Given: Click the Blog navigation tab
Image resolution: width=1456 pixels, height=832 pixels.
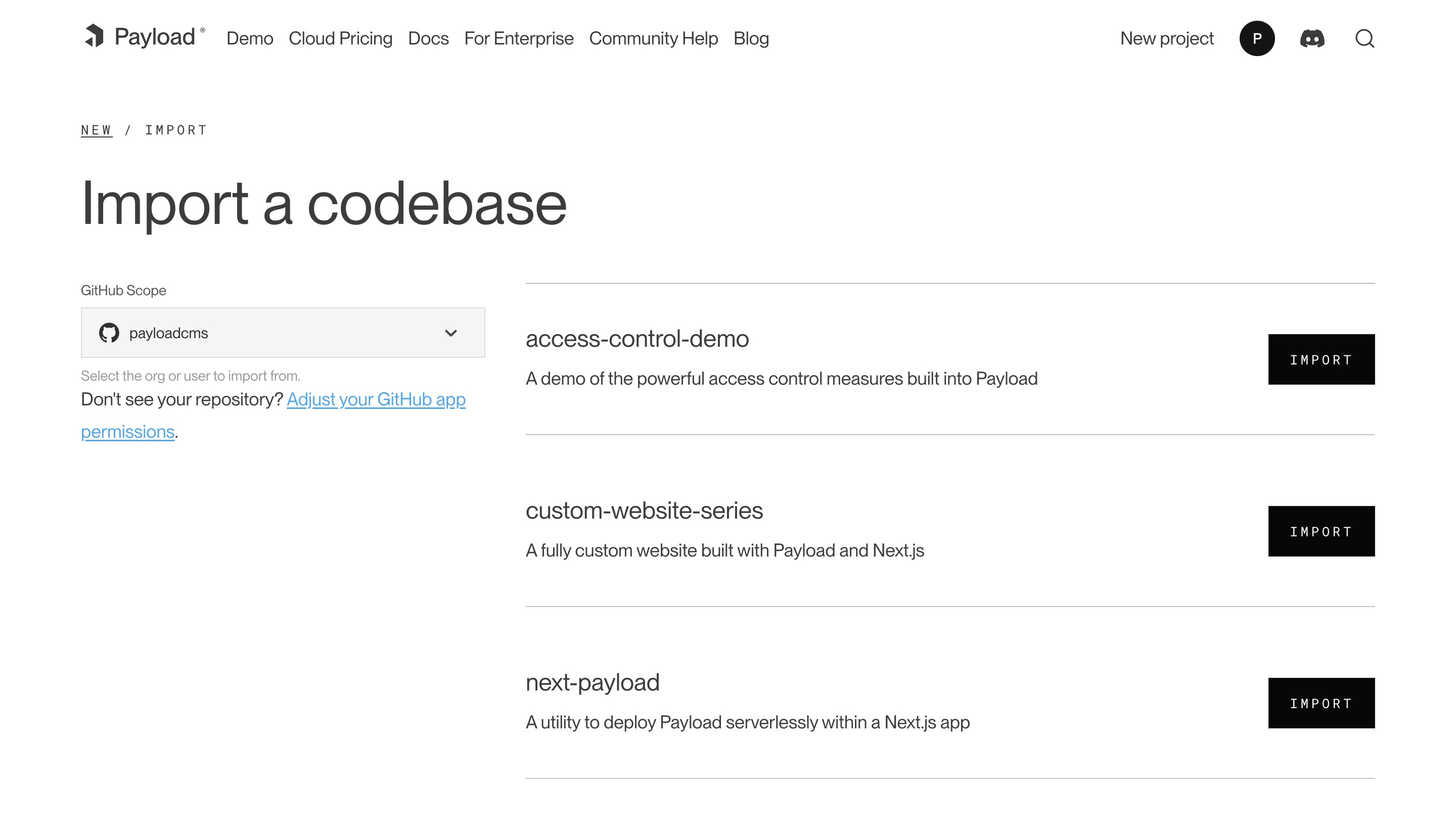Looking at the screenshot, I should tap(751, 38).
